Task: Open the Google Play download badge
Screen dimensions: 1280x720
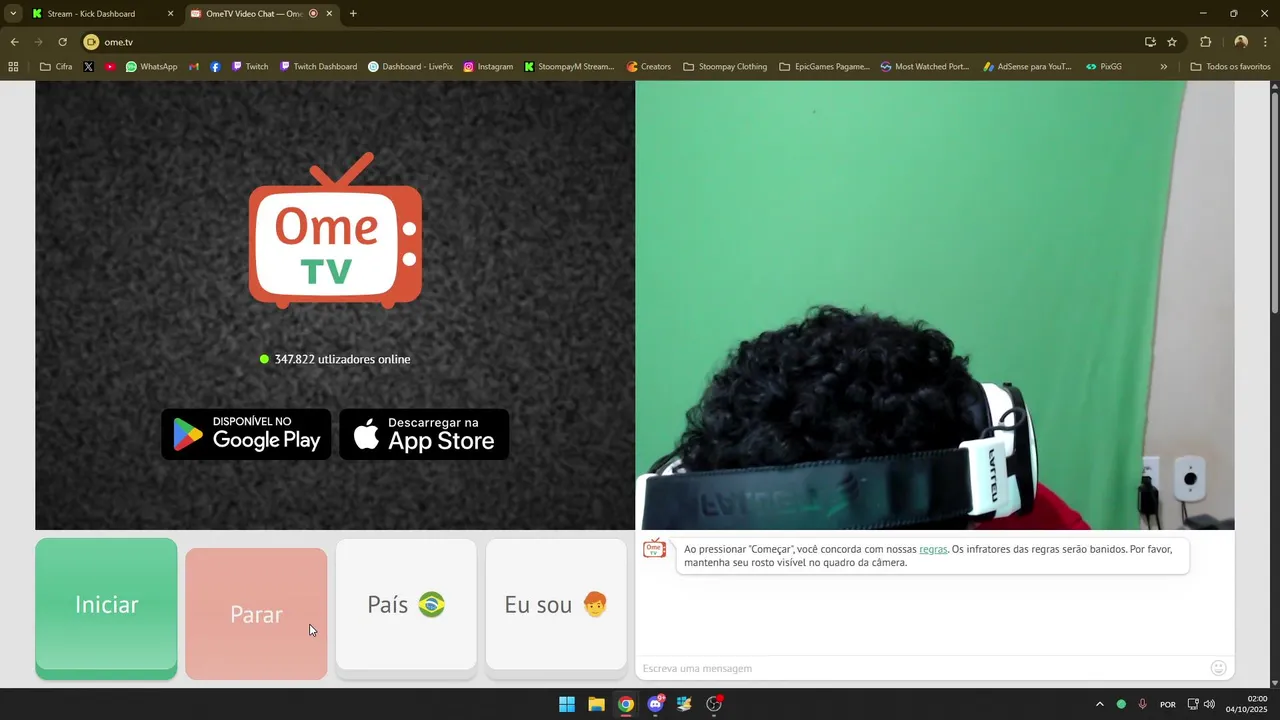Action: point(246,434)
